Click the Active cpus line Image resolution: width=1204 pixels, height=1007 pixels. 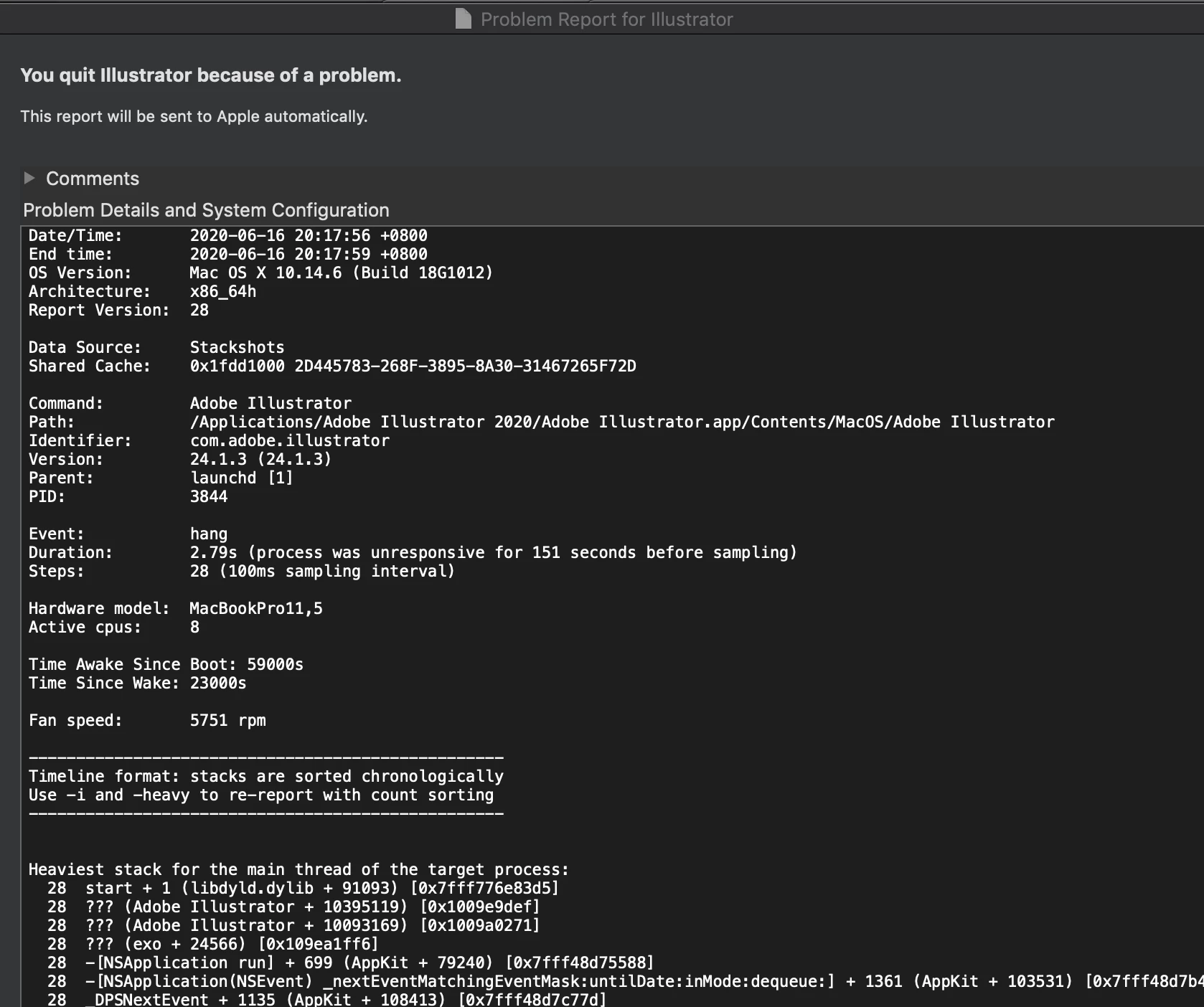pyautogui.click(x=114, y=627)
